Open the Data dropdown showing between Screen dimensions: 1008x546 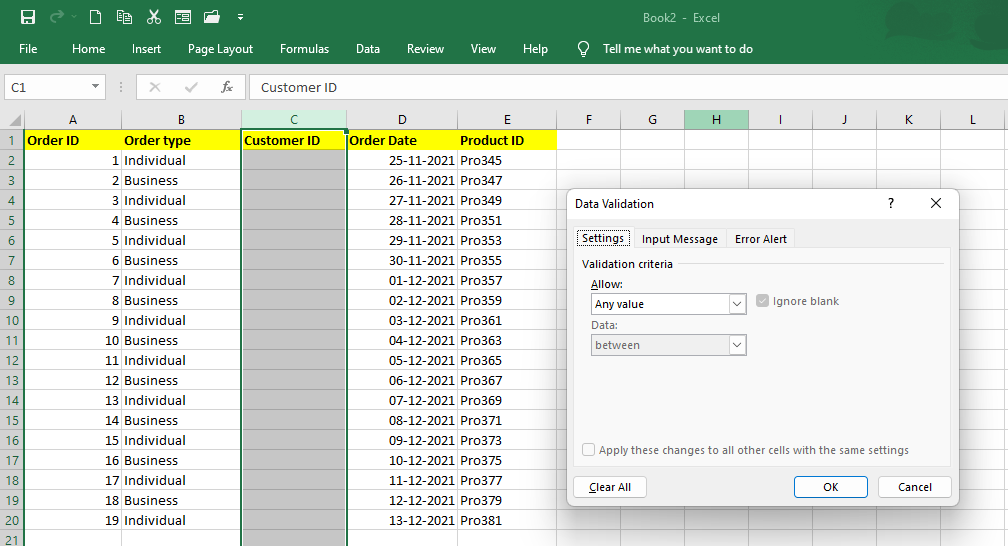tap(738, 345)
